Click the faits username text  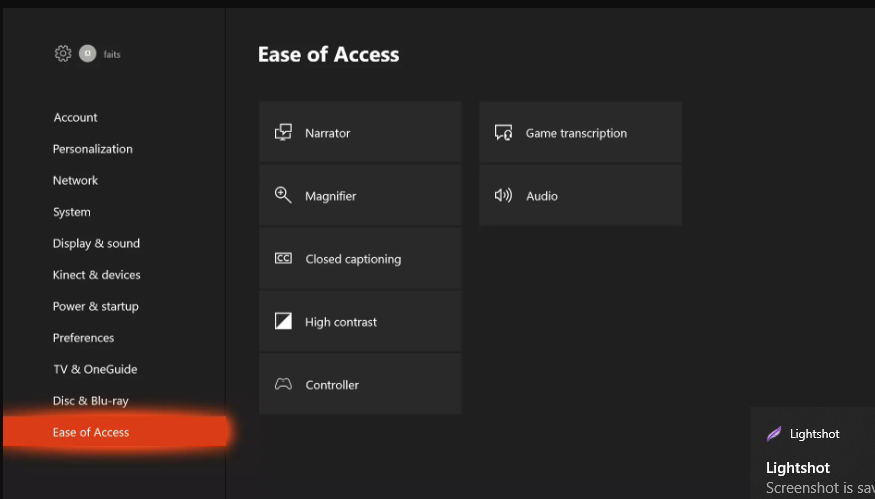tap(112, 54)
